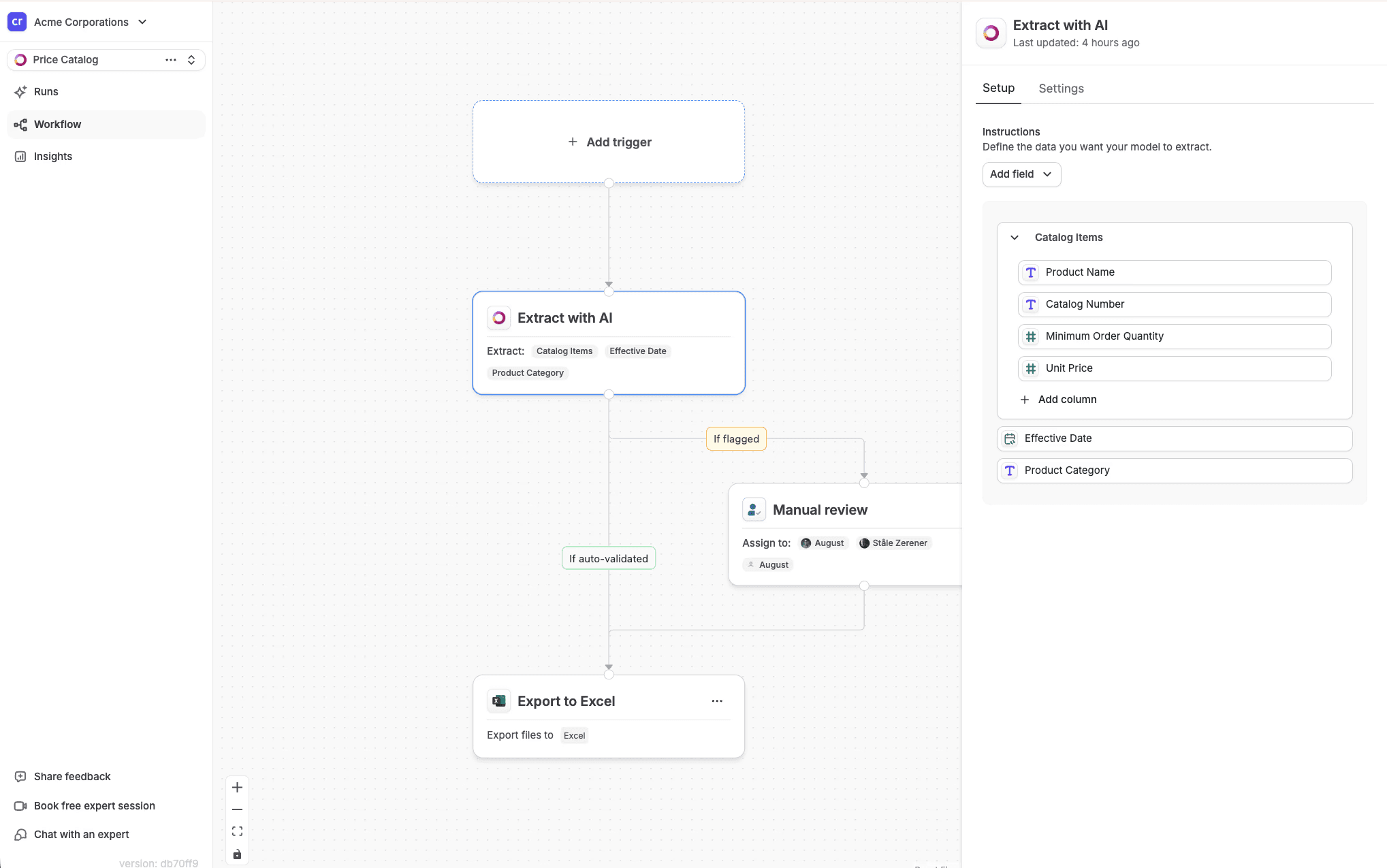Image resolution: width=1387 pixels, height=868 pixels.
Task: Open Insights in the sidebar
Action: (x=52, y=157)
